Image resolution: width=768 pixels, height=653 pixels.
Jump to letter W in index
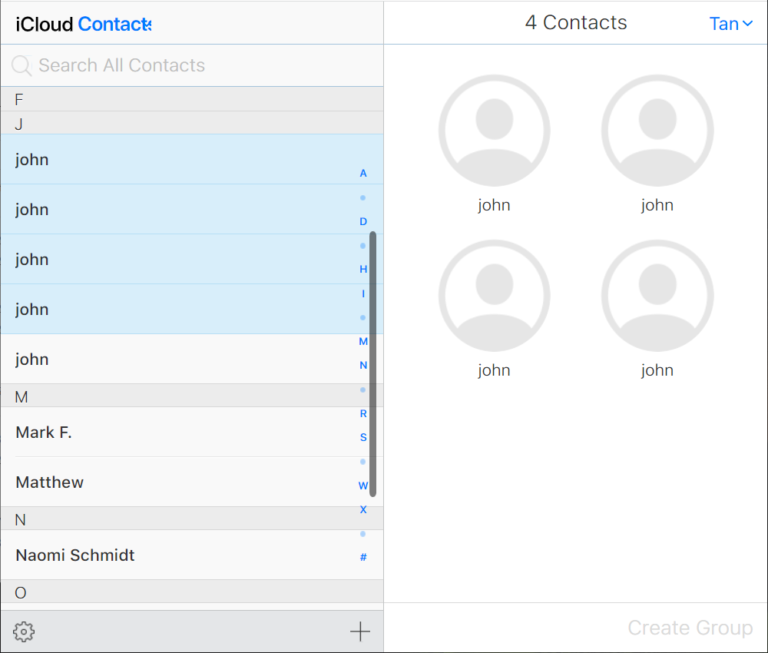363,485
